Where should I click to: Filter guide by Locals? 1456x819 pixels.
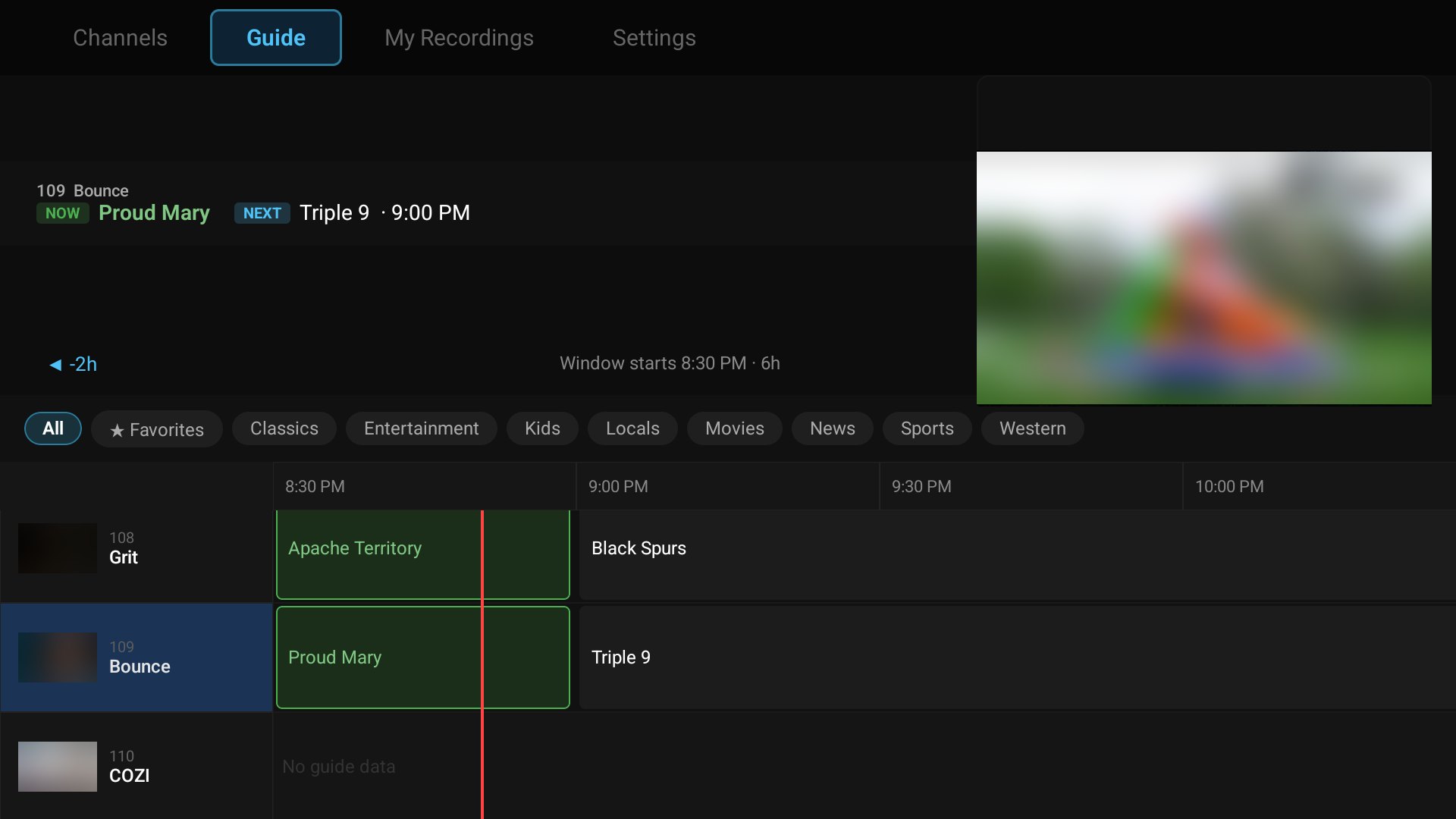[x=632, y=428]
